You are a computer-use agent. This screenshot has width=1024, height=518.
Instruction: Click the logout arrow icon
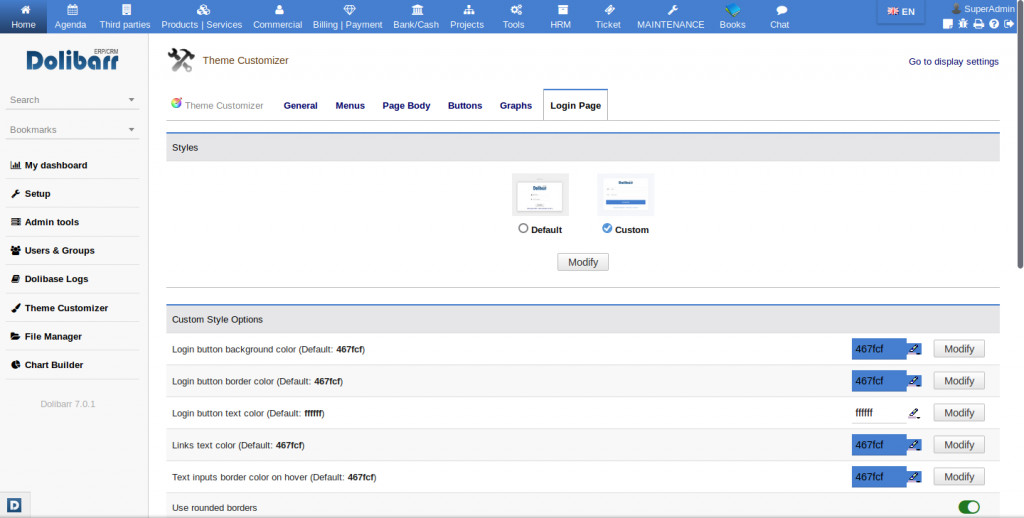[1009, 24]
